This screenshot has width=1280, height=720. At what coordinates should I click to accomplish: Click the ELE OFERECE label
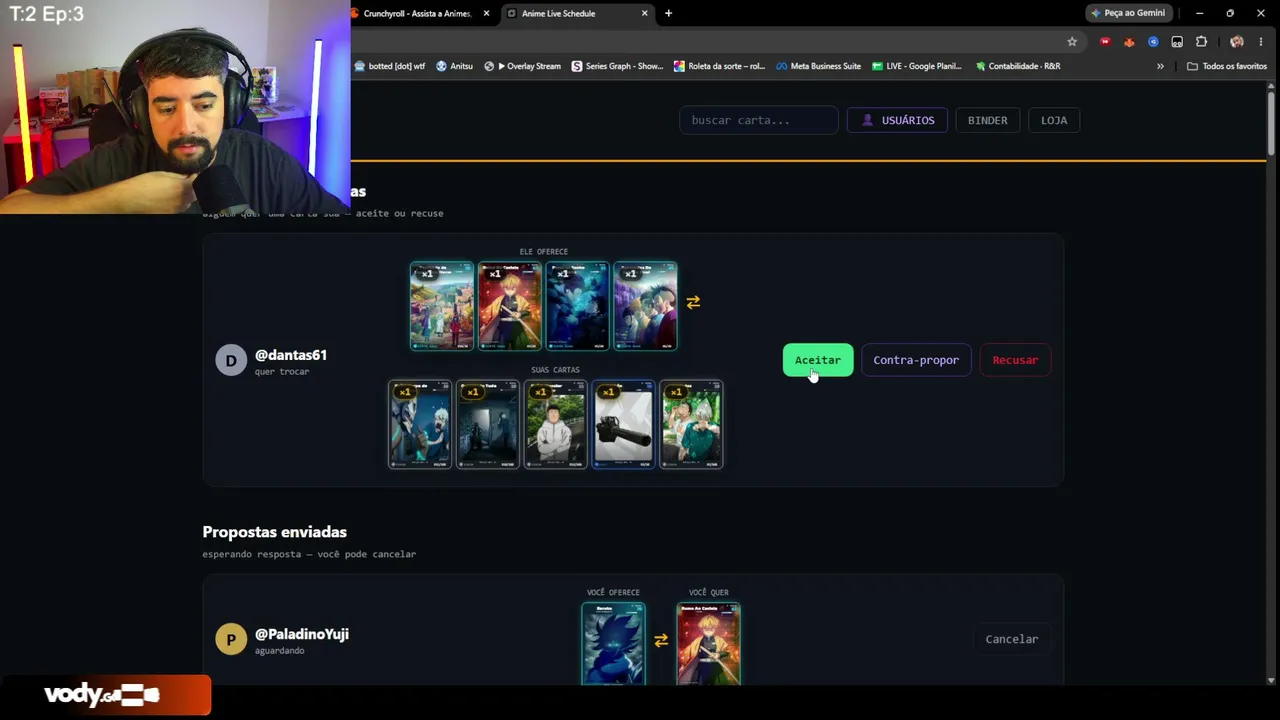544,252
